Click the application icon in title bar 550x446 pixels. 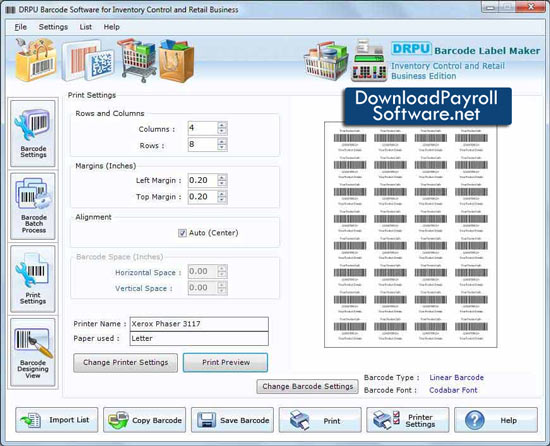(11, 10)
